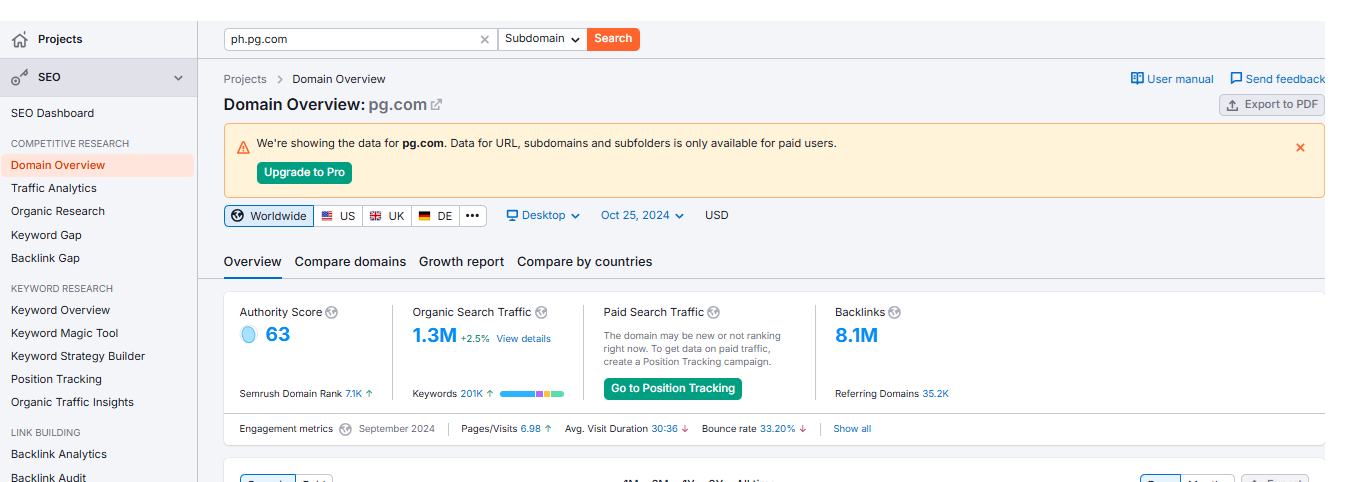Image resolution: width=1346 pixels, height=482 pixels.
Task: Click Go to Position Tracking button
Action: [673, 389]
